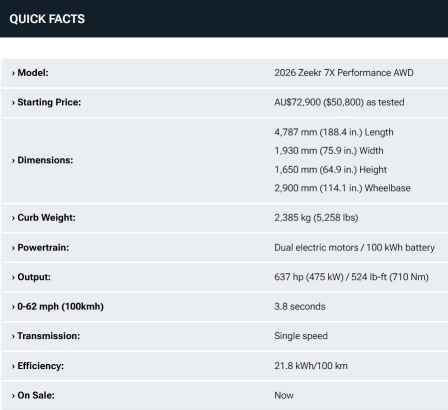The height and width of the screenshot is (410, 448).
Task: Select the 4,787 mm Length value
Action: pyautogui.click(x=334, y=132)
